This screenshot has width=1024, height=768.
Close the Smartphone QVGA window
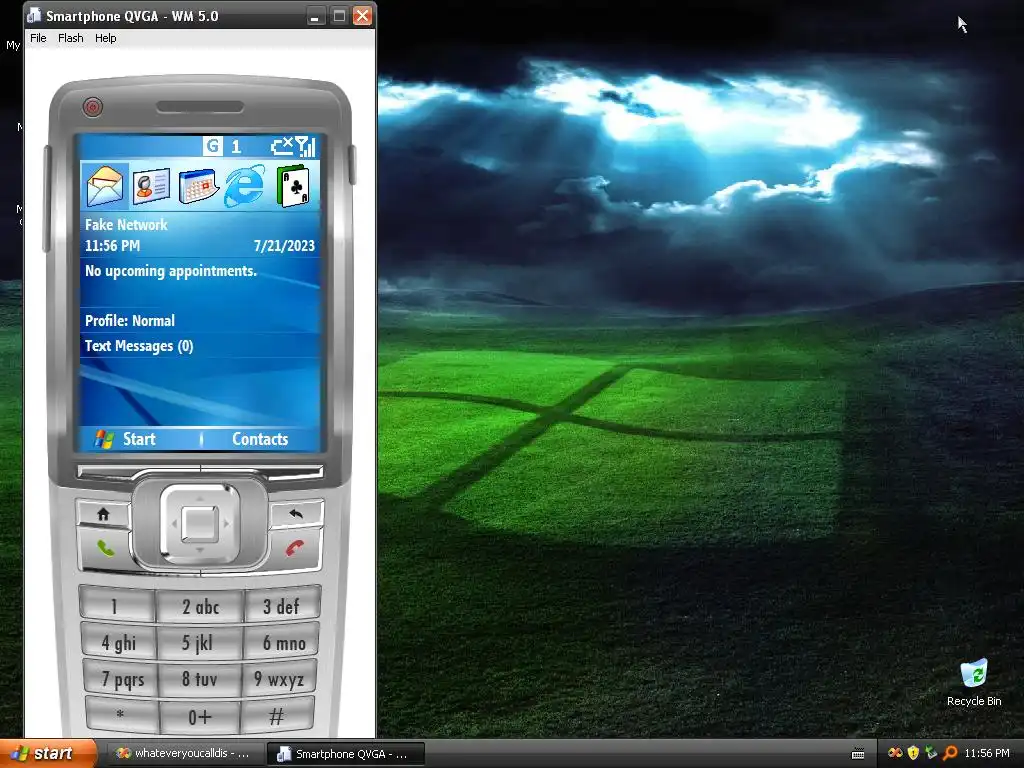[x=362, y=16]
